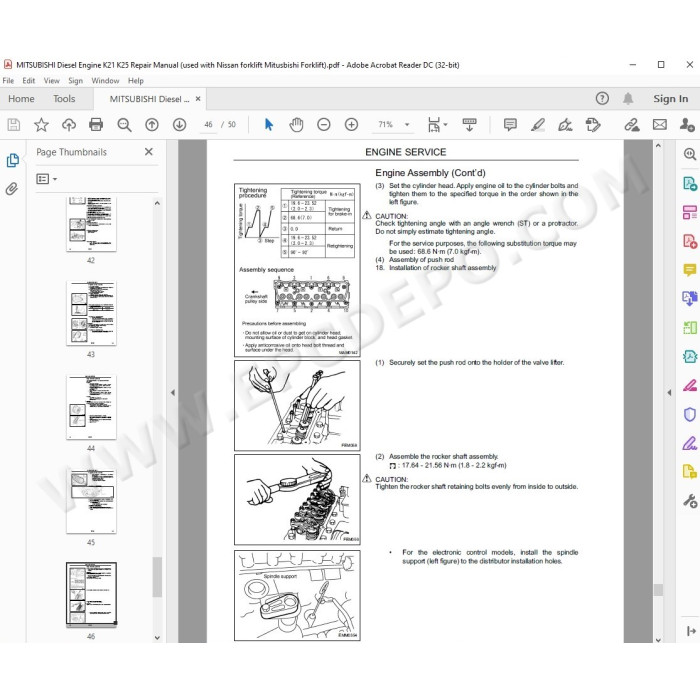700x700 pixels.
Task: Open Fill & Sign tool in right pane
Action: point(690,443)
